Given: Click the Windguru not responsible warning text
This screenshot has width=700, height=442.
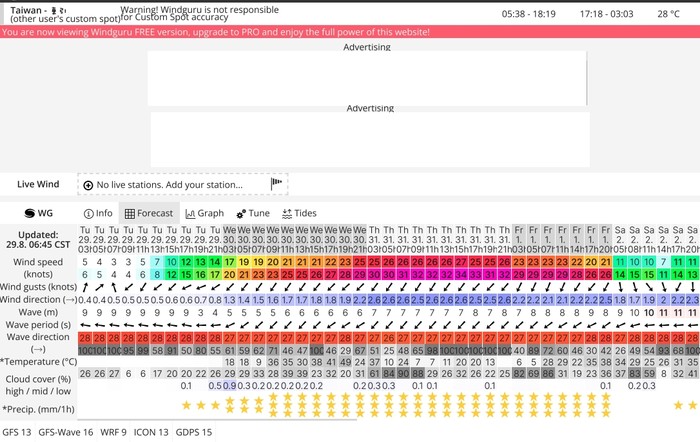Looking at the screenshot, I should [x=200, y=13].
